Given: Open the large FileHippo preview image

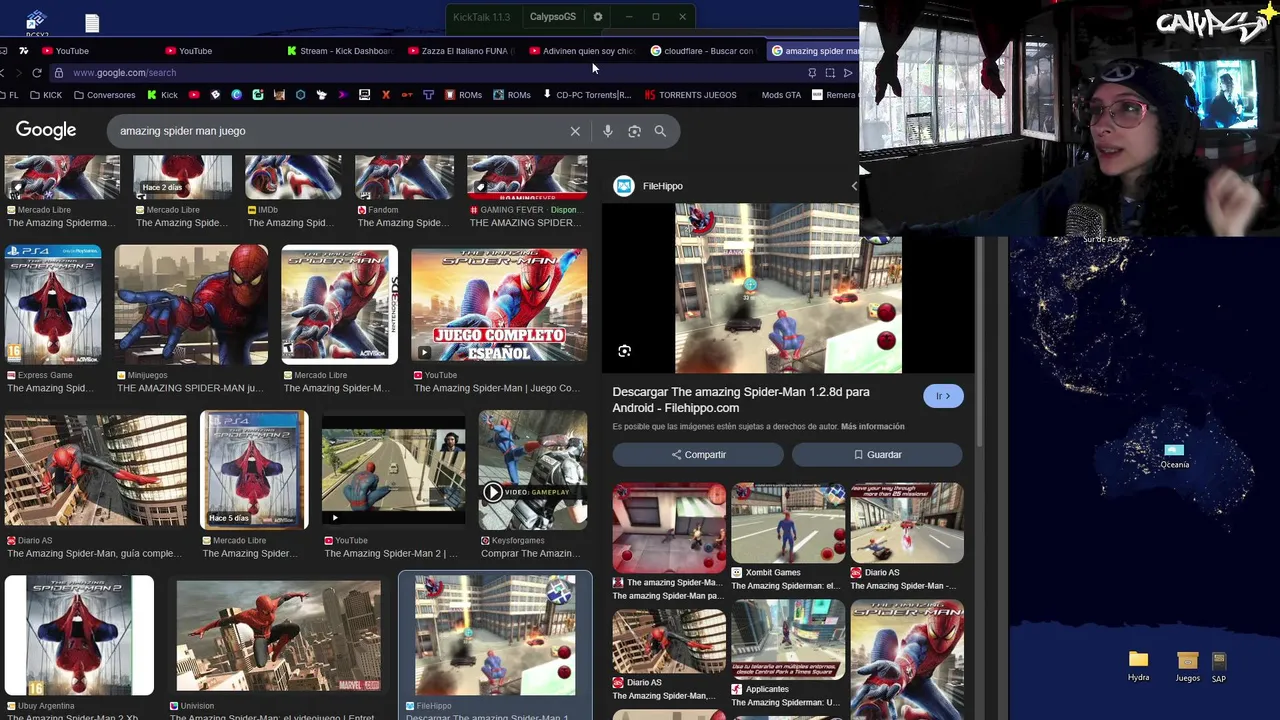Looking at the screenshot, I should 788,289.
